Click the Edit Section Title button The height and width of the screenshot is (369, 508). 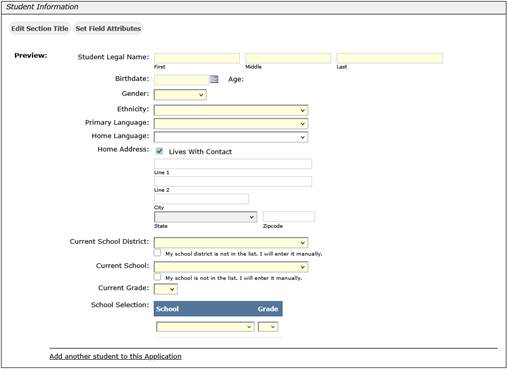40,29
